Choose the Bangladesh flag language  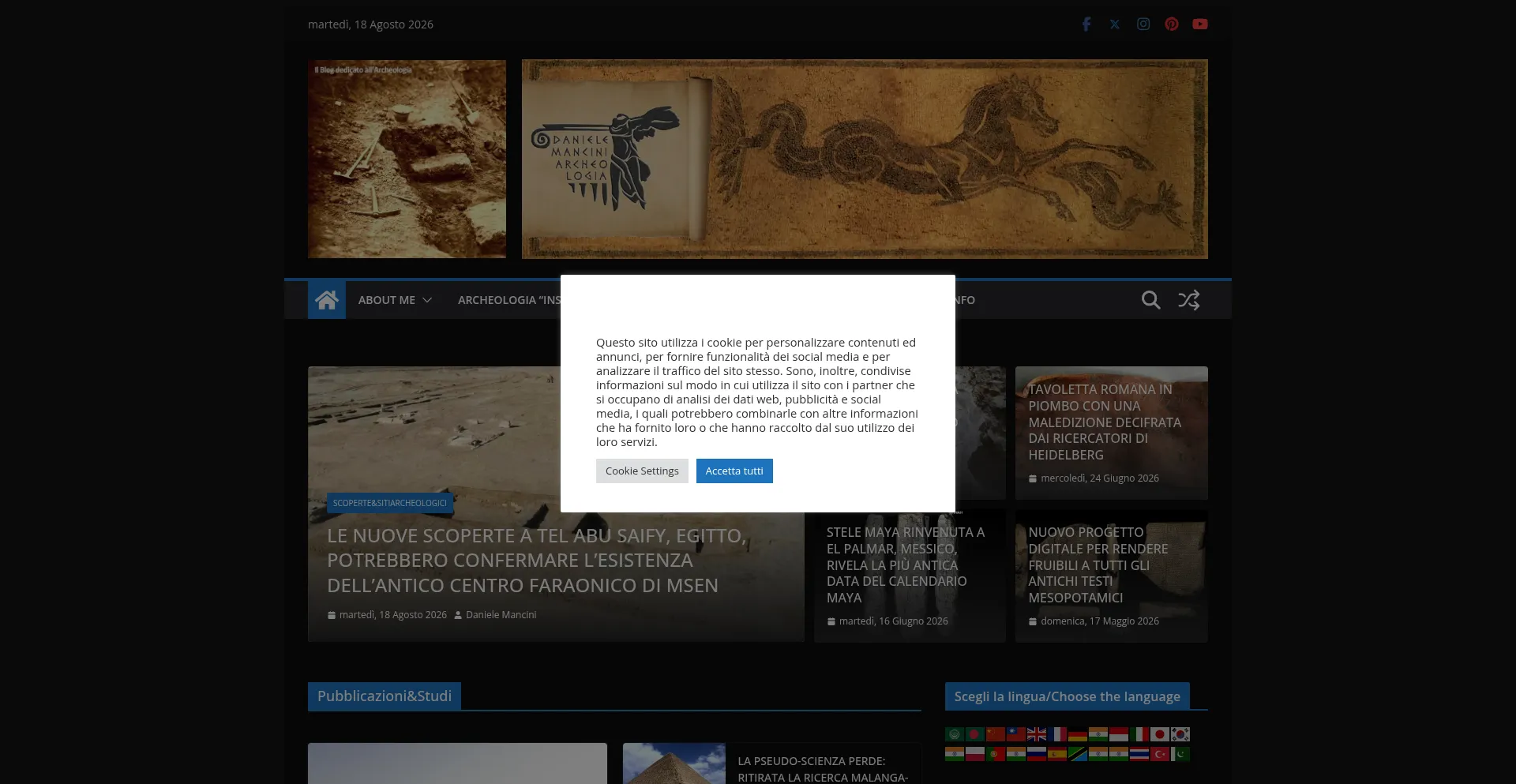975,734
